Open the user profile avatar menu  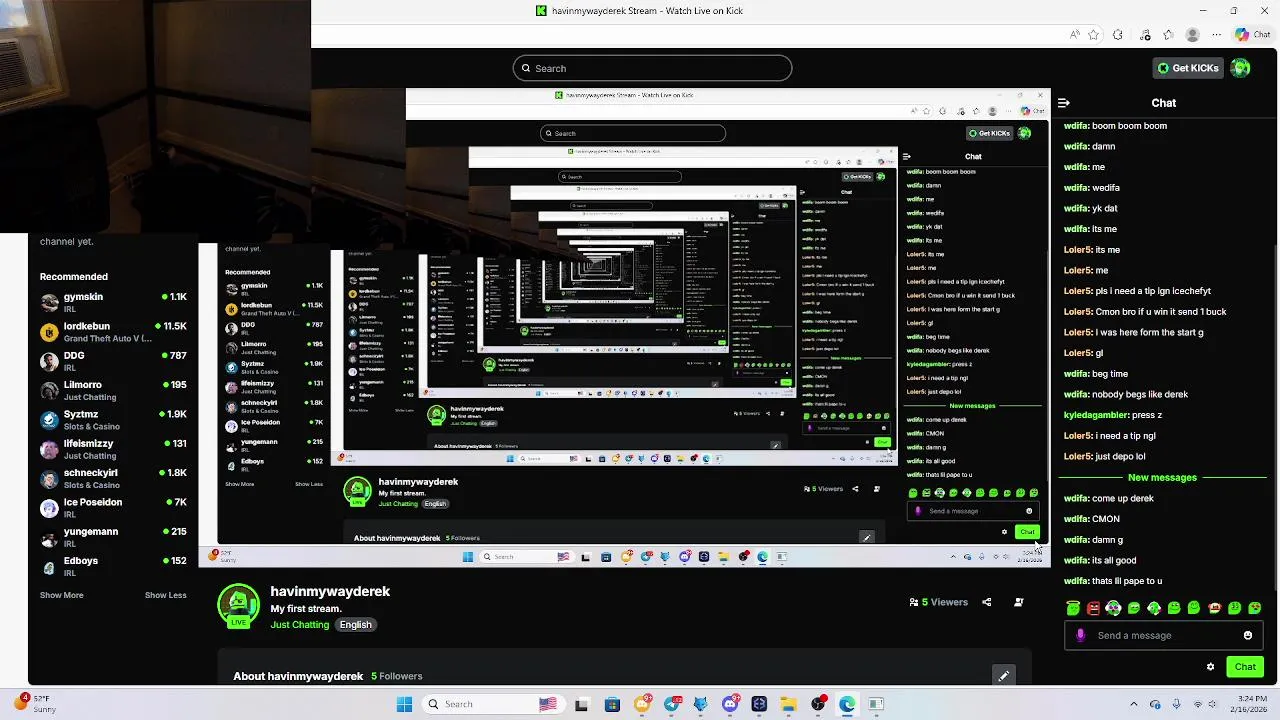[1240, 68]
